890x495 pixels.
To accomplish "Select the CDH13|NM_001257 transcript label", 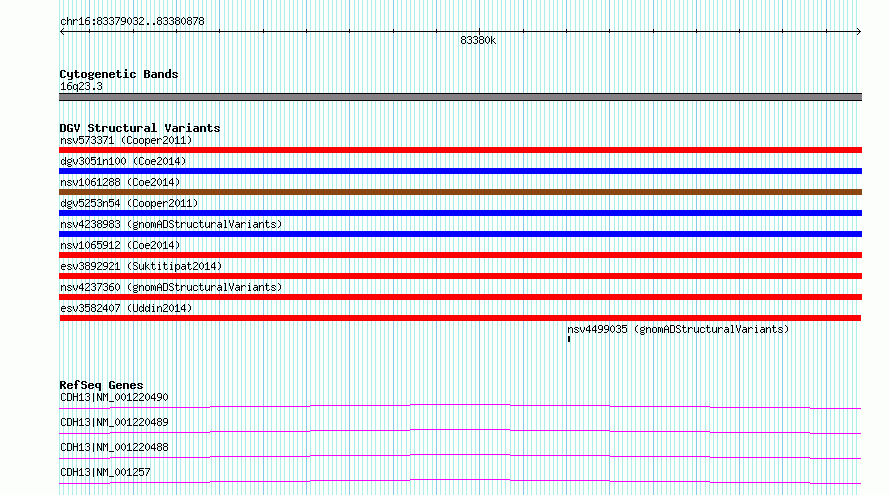I will point(105,472).
